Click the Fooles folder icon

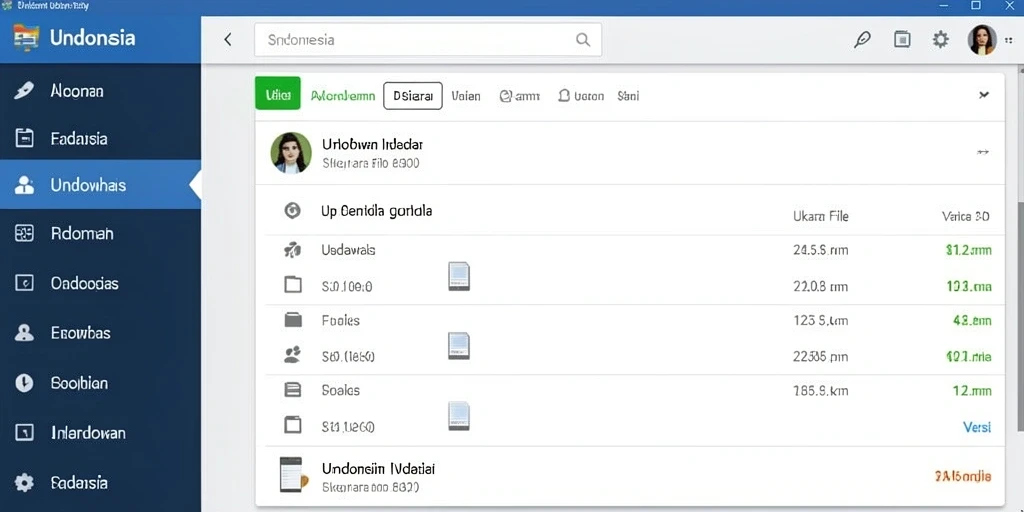pos(293,320)
